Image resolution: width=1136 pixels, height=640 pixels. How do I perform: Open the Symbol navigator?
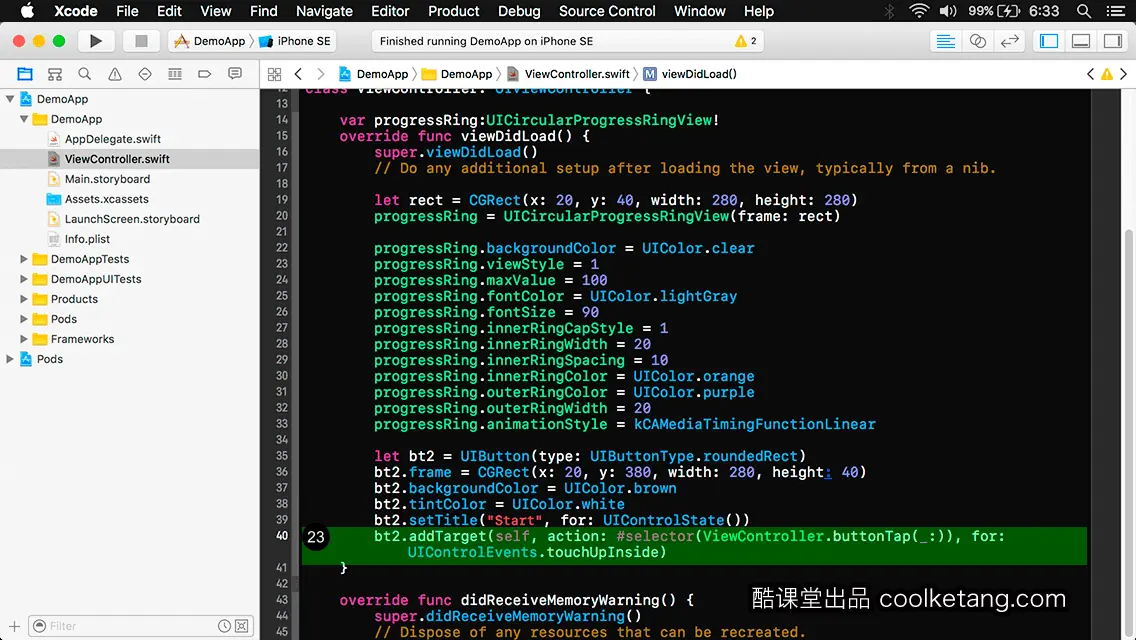(54, 74)
